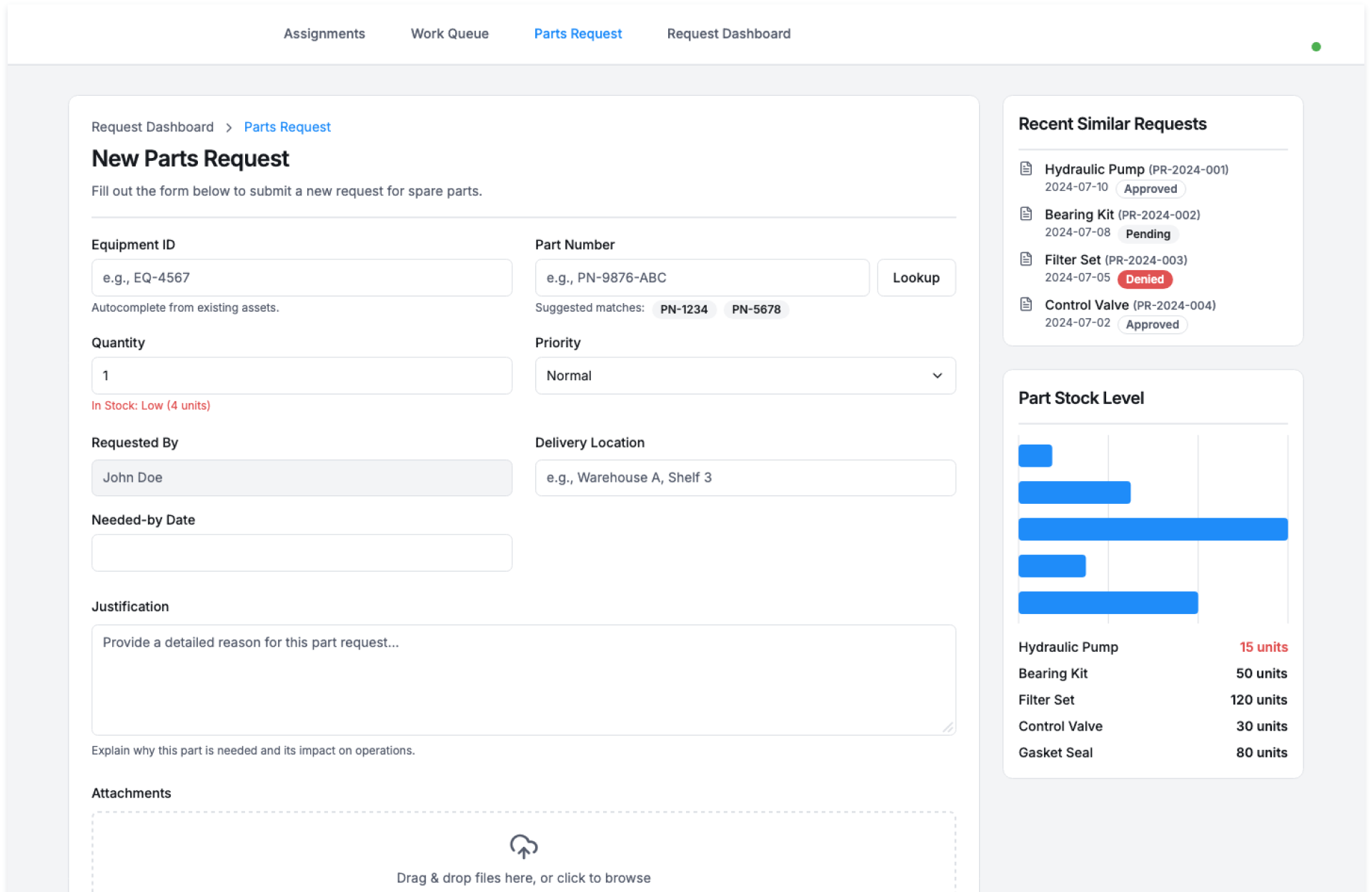Click the longest Filter Set stock bar
Viewport: 1372px width, 892px height.
(1152, 530)
